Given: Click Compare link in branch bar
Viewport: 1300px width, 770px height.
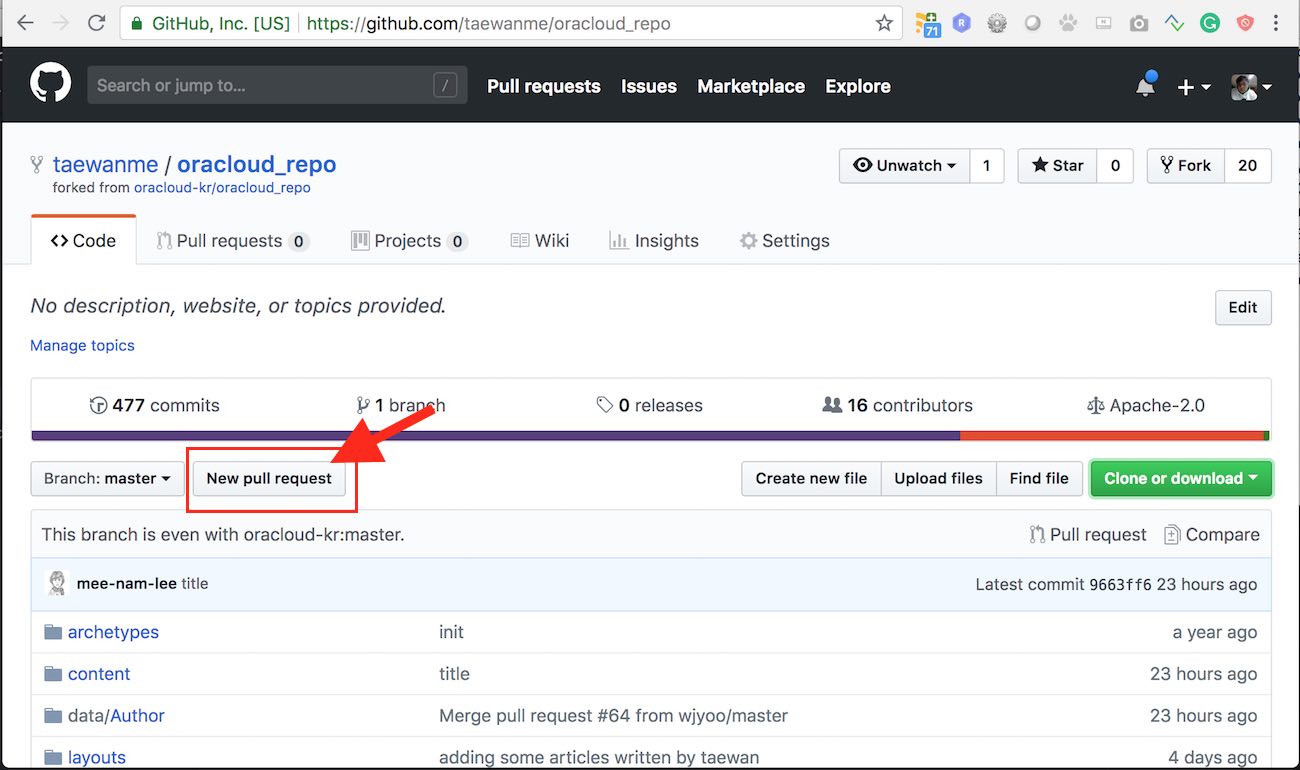Looking at the screenshot, I should coord(1212,535).
